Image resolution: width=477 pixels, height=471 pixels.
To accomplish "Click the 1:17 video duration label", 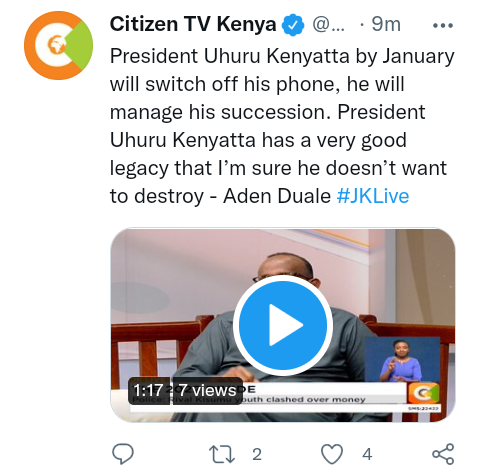I will tap(148, 390).
